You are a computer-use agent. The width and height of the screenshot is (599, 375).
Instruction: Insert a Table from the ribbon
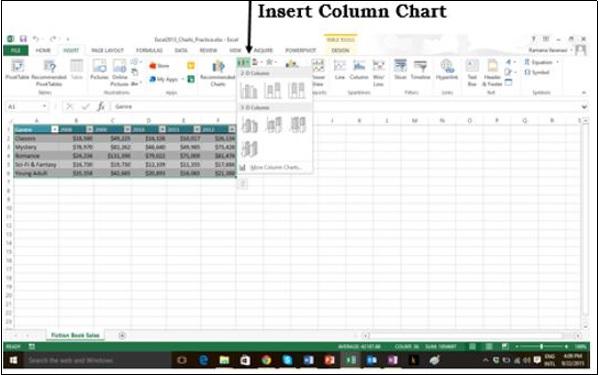click(76, 69)
